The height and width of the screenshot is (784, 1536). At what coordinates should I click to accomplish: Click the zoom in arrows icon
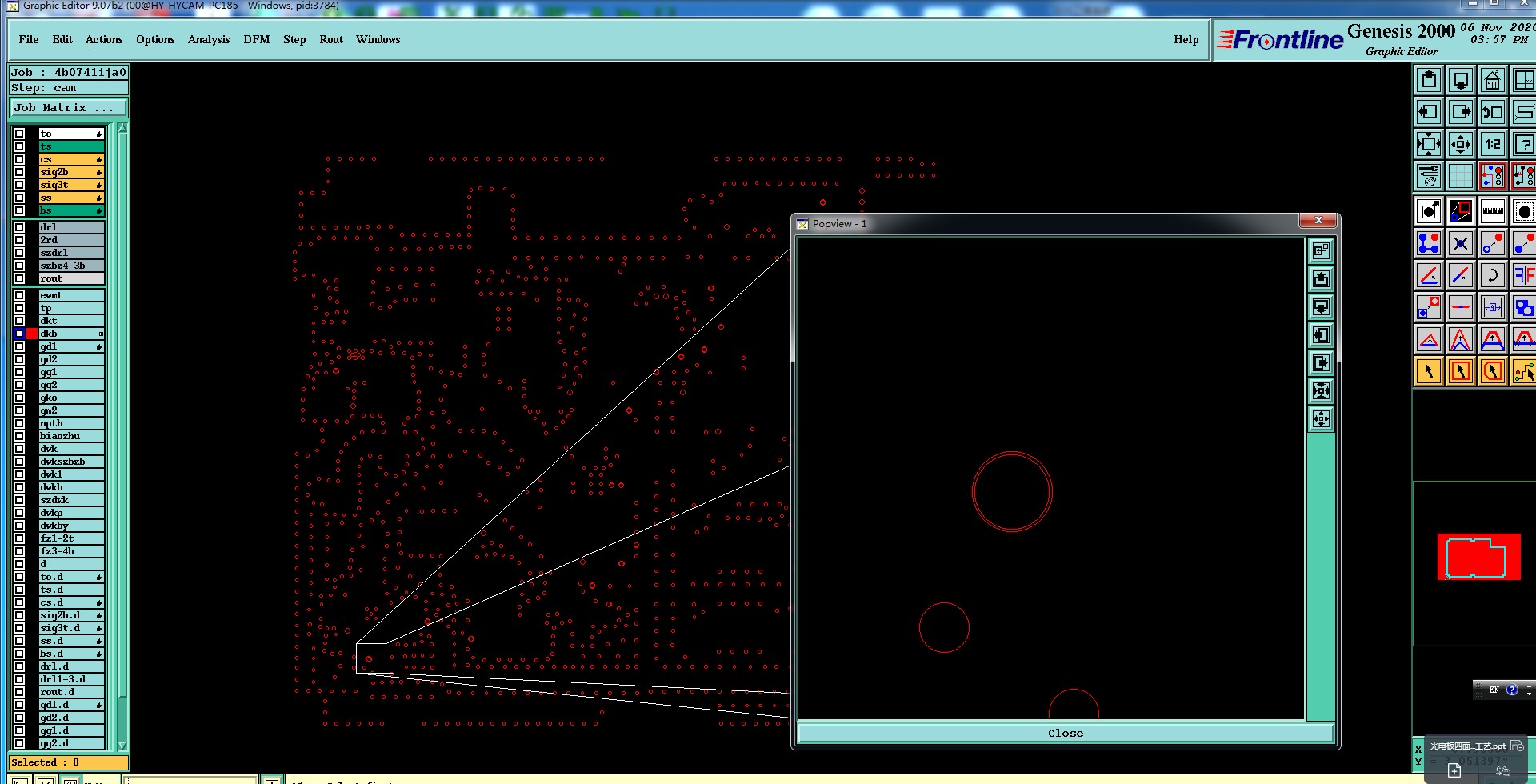[1429, 144]
